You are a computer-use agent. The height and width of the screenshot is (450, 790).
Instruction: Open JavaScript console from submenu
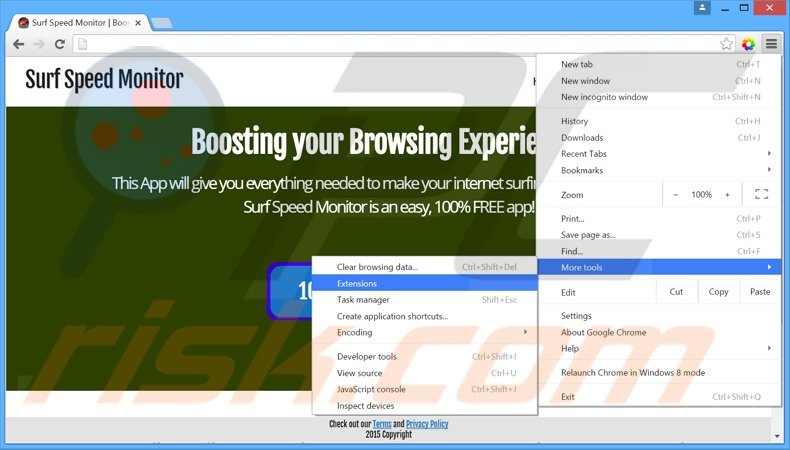425,389
